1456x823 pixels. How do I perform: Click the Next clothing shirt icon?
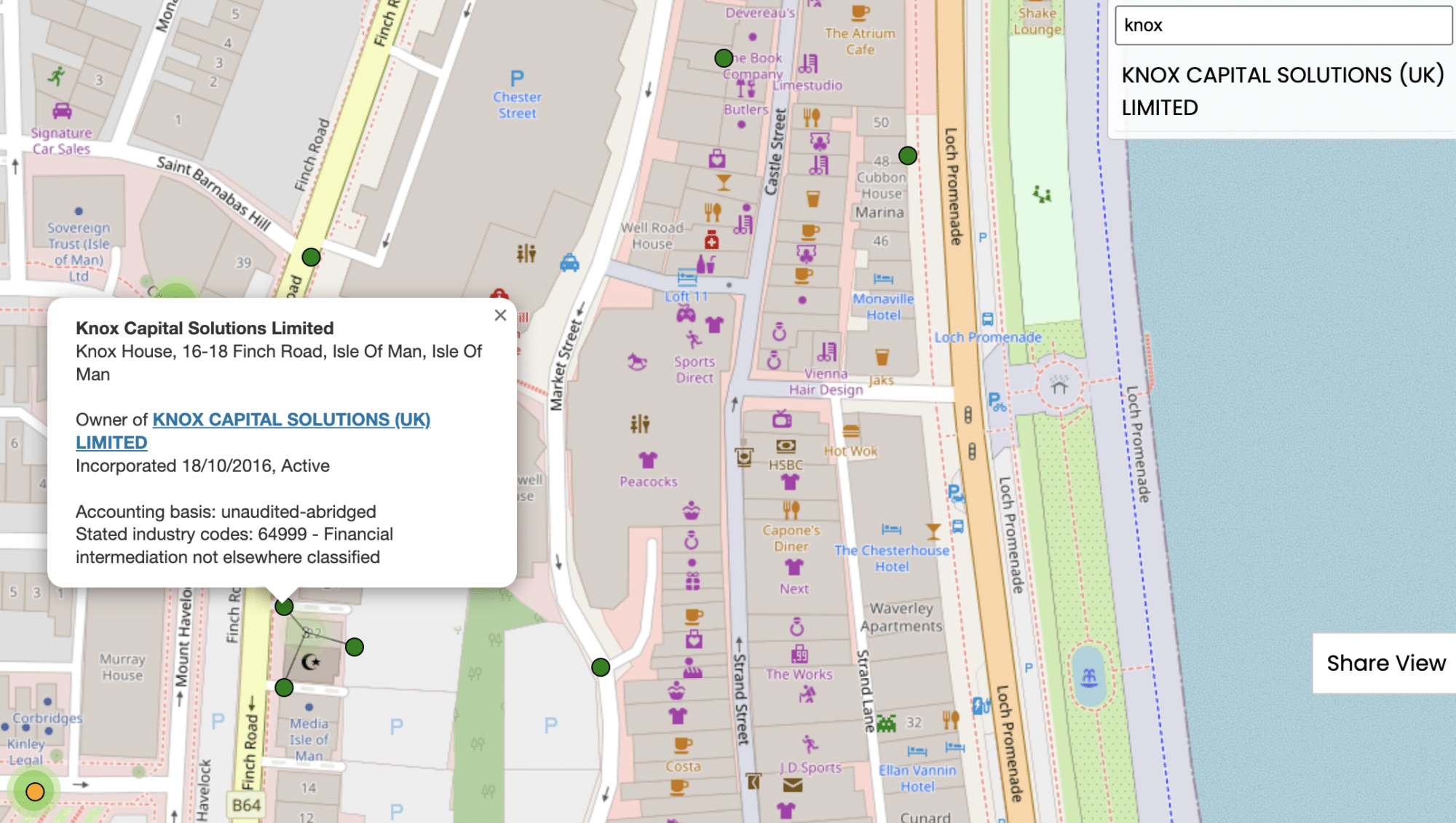[794, 567]
